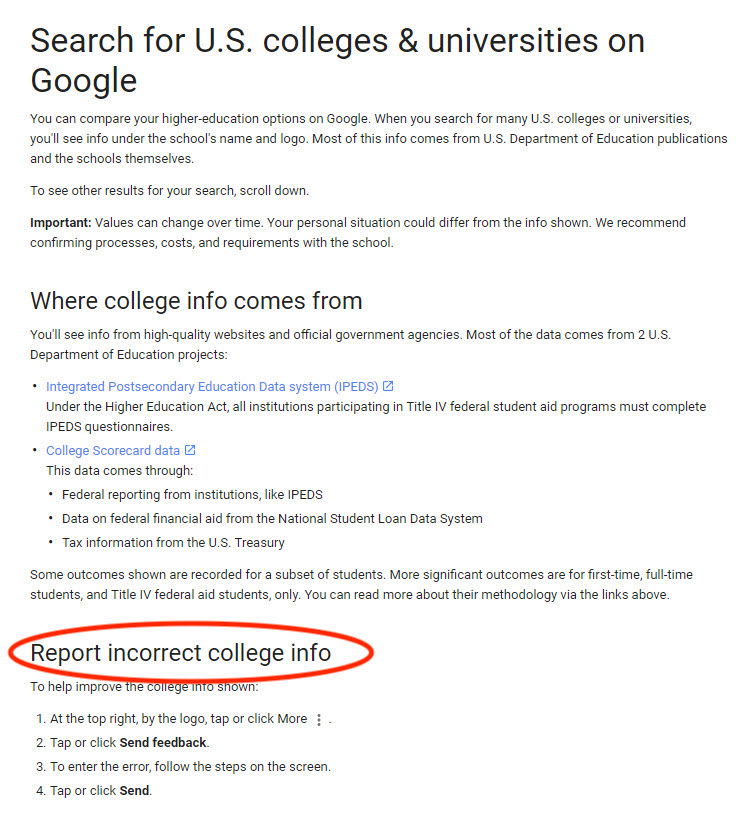754x839 pixels.
Task: Select the "Where college info comes from" heading
Action: (x=196, y=301)
